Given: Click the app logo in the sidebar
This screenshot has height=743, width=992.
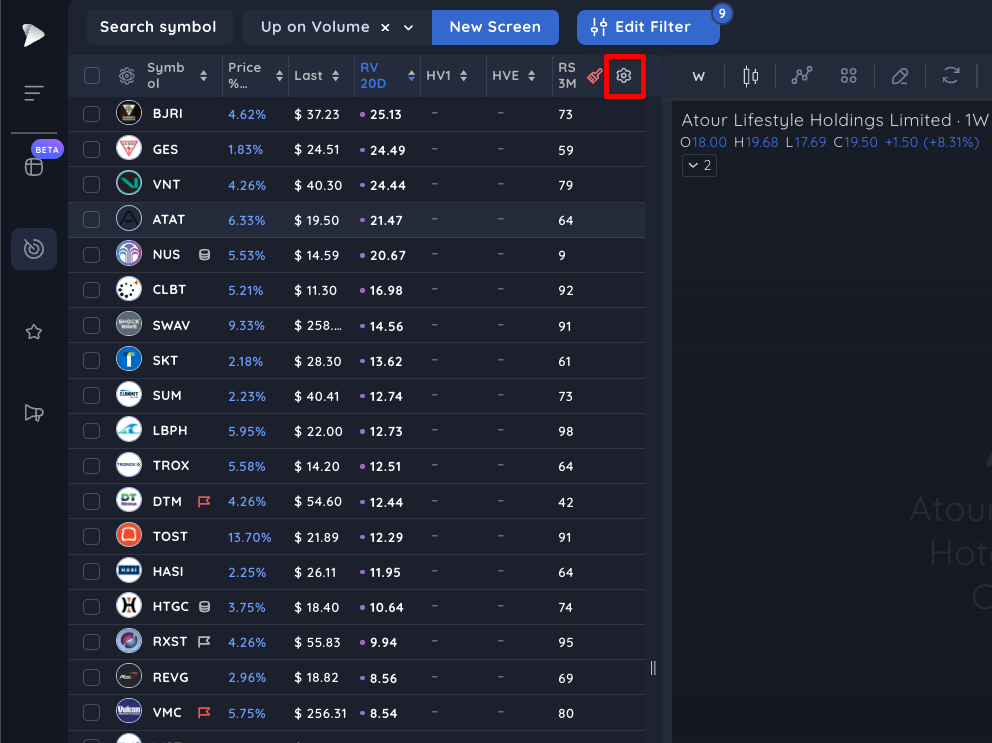Looking at the screenshot, I should 33,34.
